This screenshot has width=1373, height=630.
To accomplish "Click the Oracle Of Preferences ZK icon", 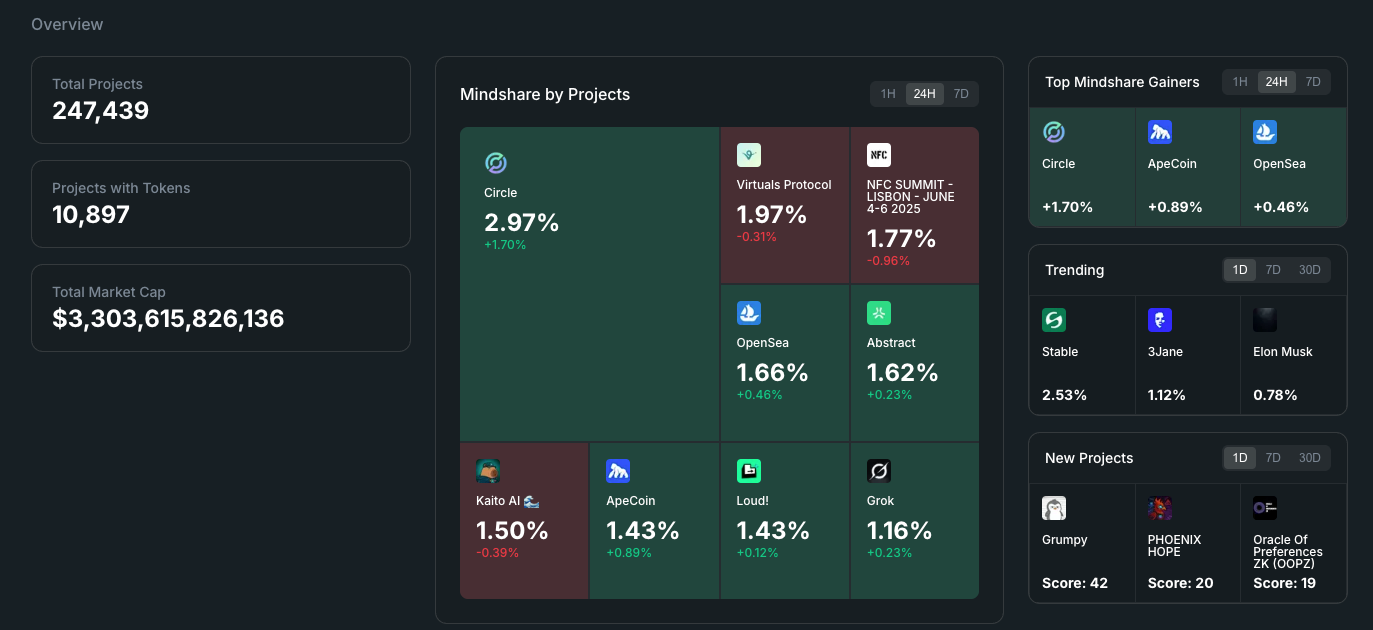I will [x=1265, y=508].
